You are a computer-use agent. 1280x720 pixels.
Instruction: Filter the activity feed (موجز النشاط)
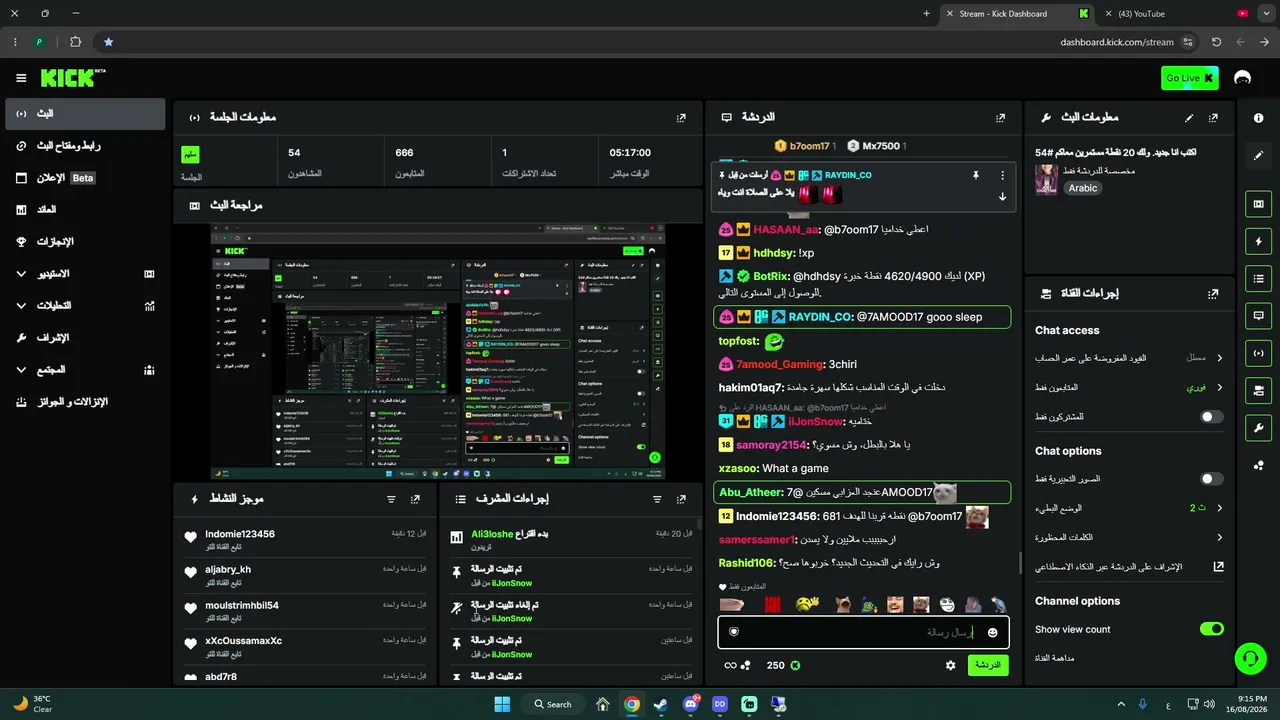tap(391, 499)
